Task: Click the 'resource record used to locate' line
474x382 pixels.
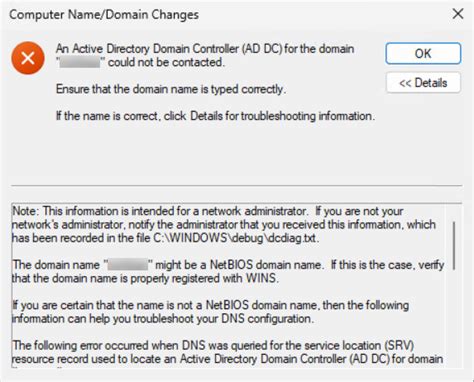Action: (227, 359)
